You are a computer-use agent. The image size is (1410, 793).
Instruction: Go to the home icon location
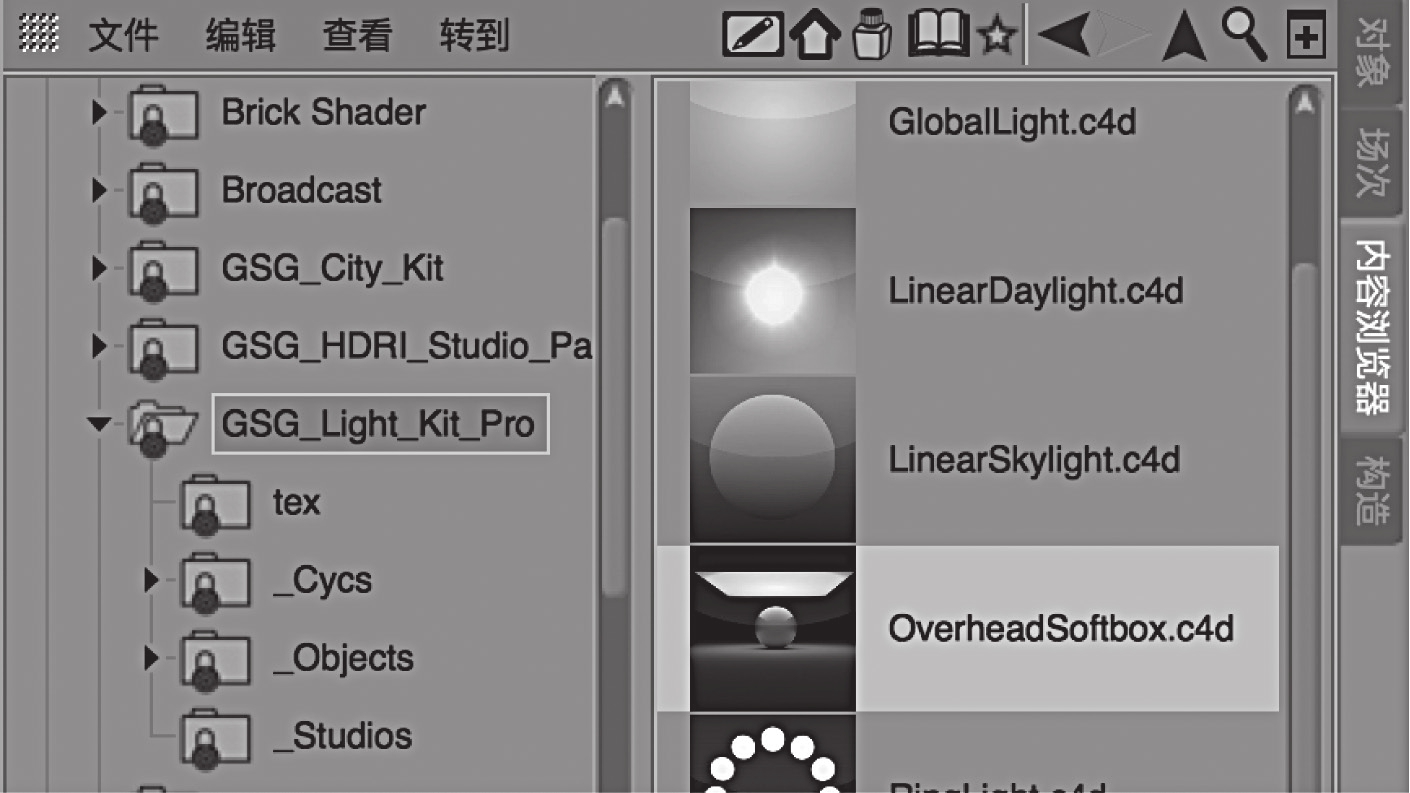(x=815, y=37)
